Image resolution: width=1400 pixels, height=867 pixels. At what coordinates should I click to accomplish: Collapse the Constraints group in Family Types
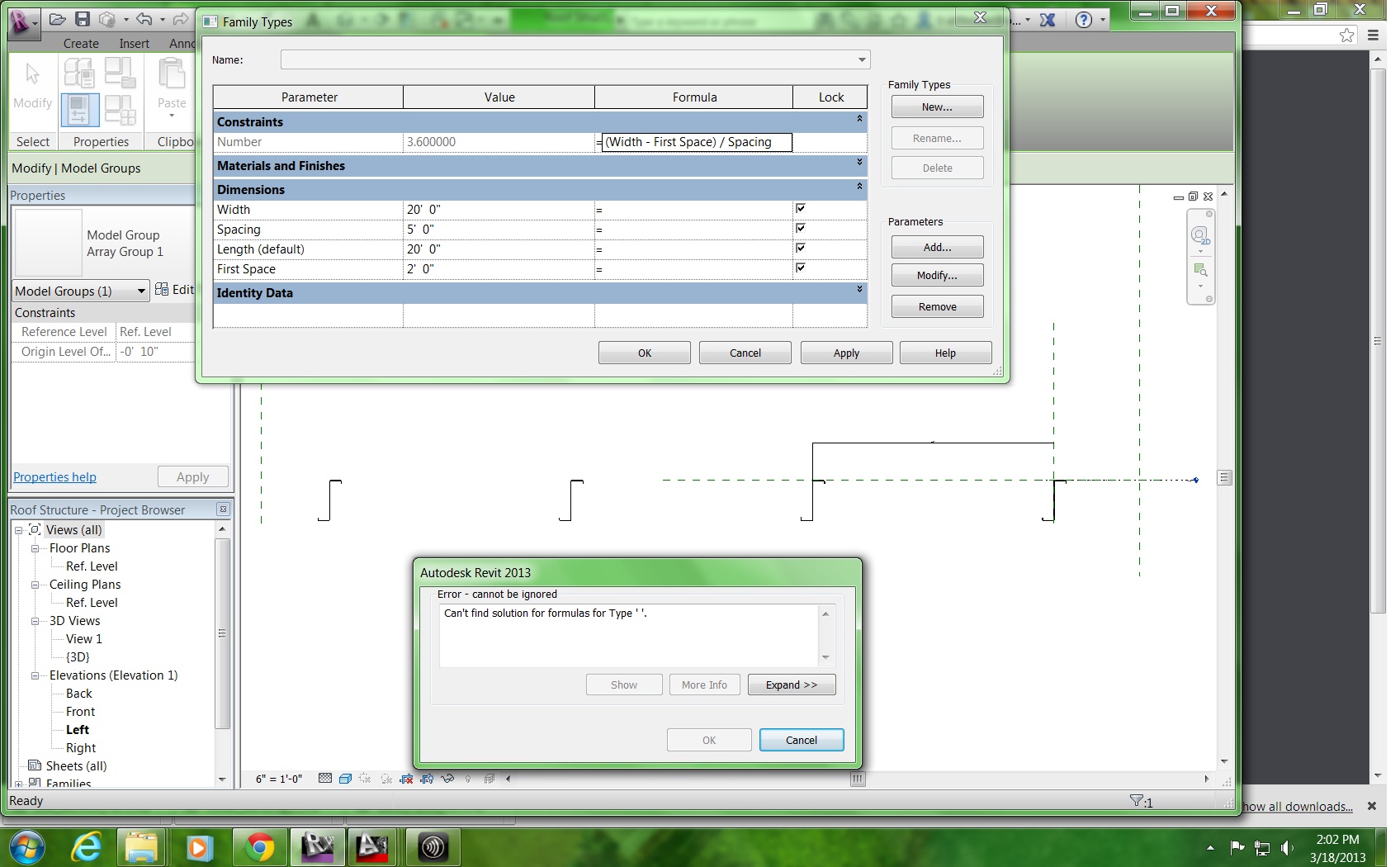point(859,119)
